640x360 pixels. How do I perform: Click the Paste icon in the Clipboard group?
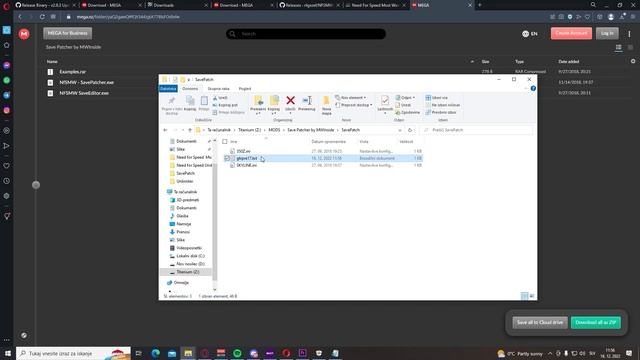point(204,101)
